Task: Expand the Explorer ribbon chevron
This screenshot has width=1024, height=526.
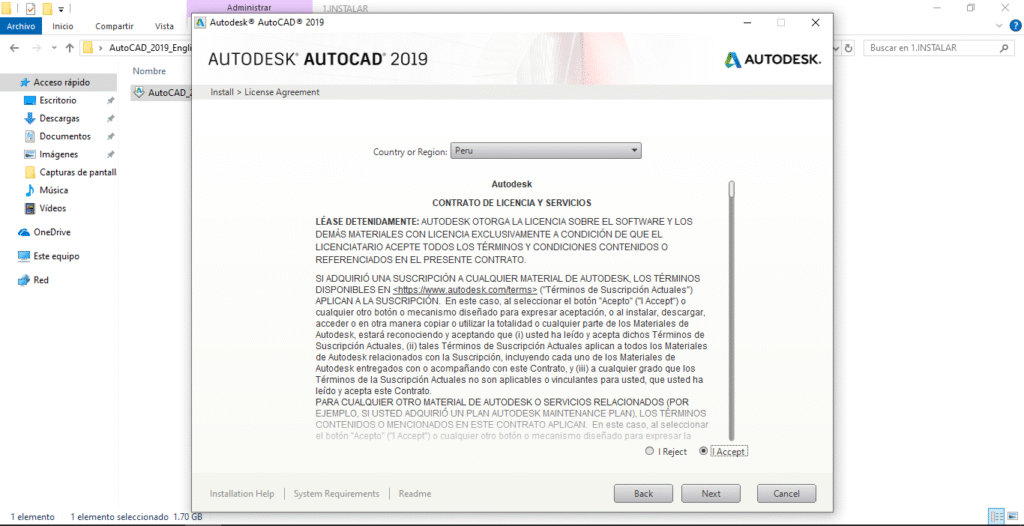Action: point(999,25)
